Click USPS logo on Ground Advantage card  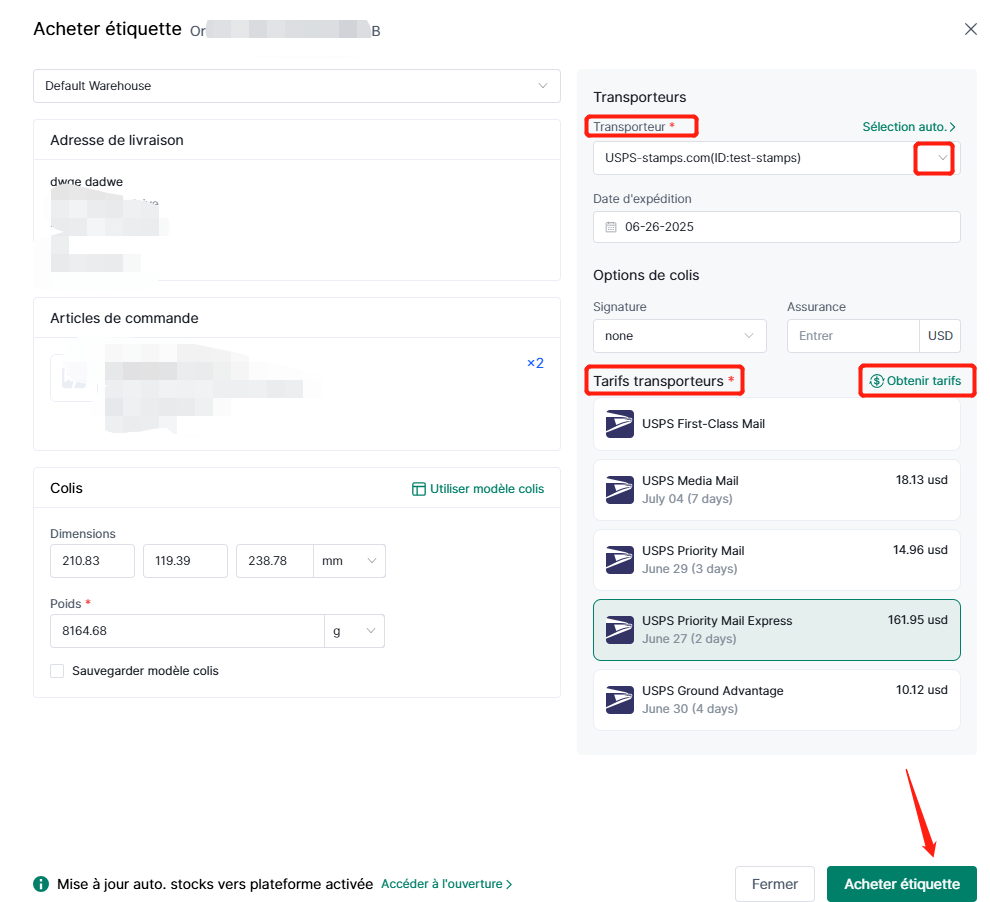[619, 700]
